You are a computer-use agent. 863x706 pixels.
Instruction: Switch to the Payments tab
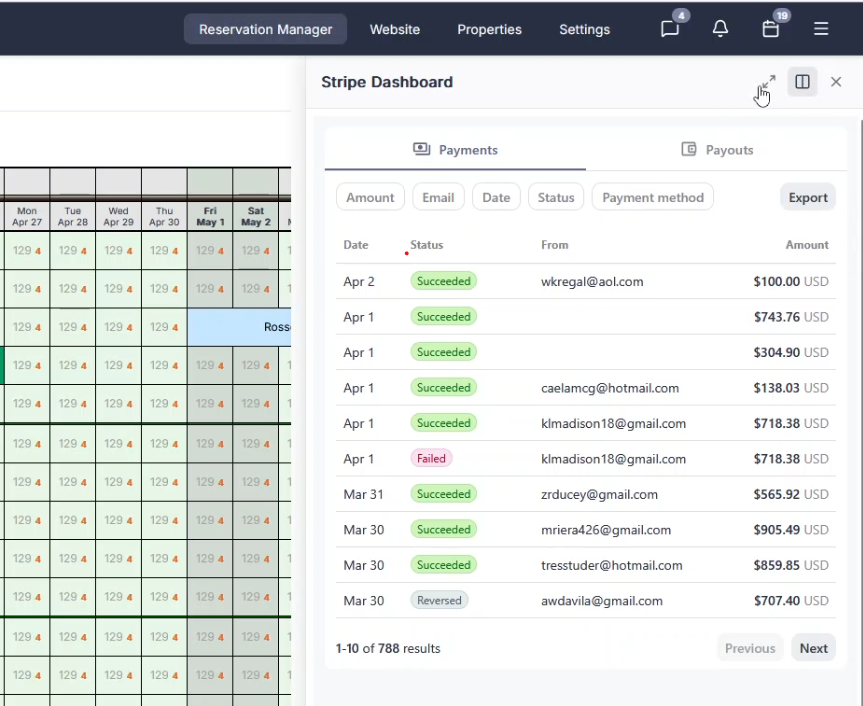coord(455,150)
